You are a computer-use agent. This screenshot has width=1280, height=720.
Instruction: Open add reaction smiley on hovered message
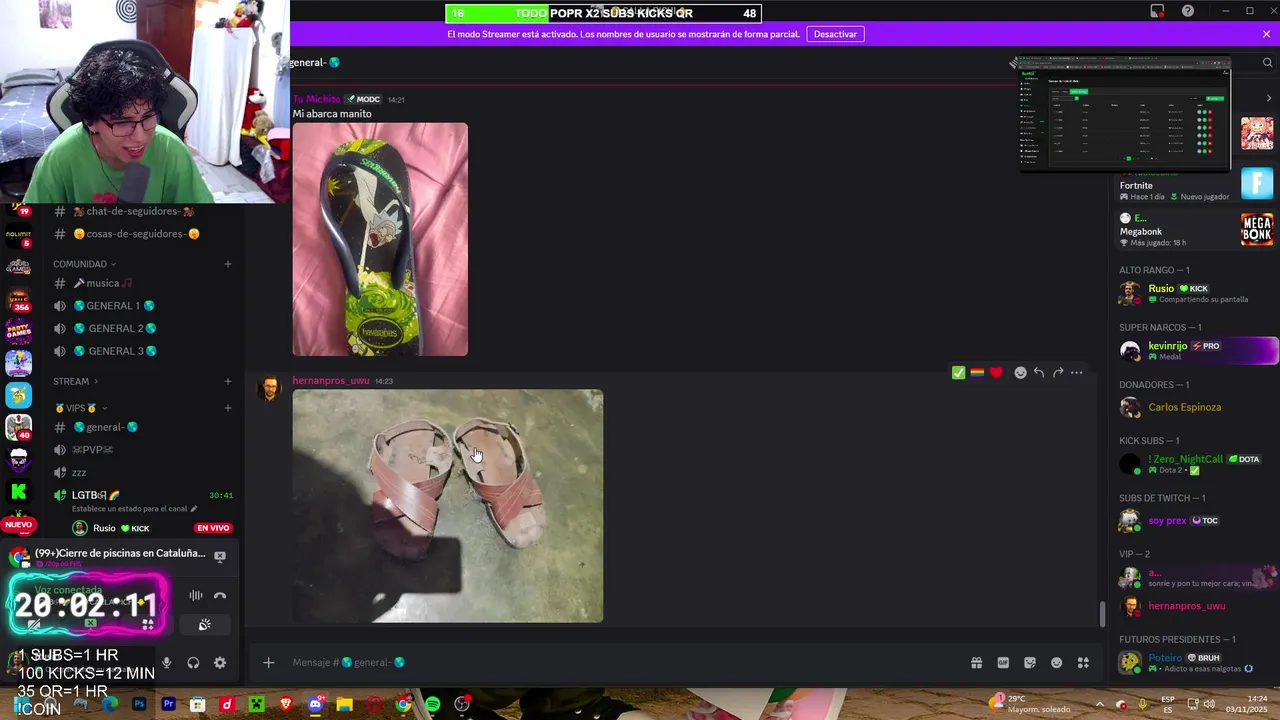pos(1020,372)
